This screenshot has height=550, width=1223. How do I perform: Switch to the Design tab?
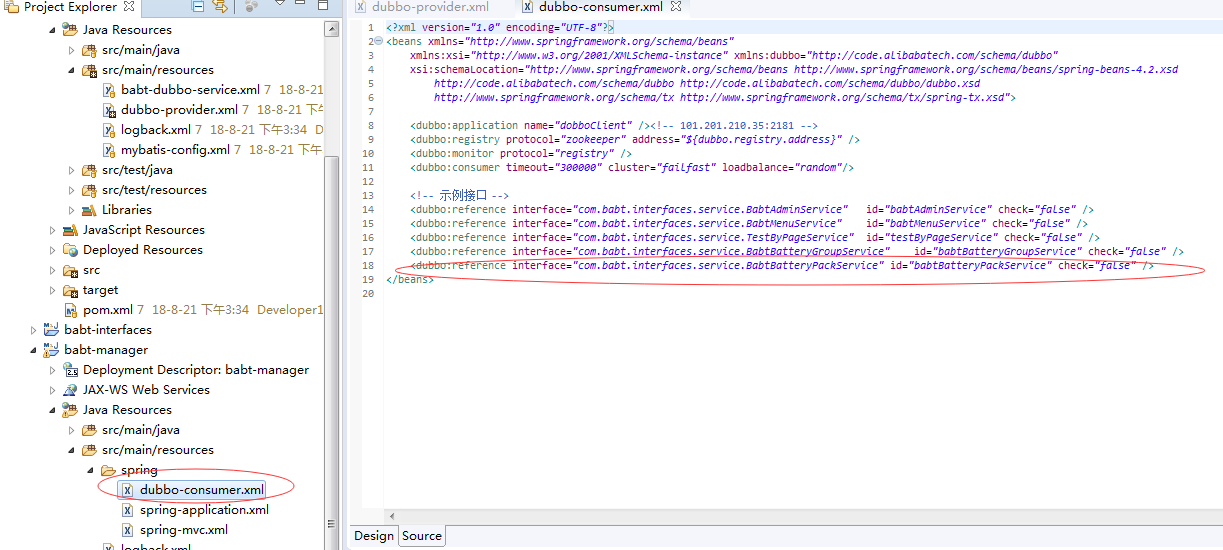click(373, 536)
